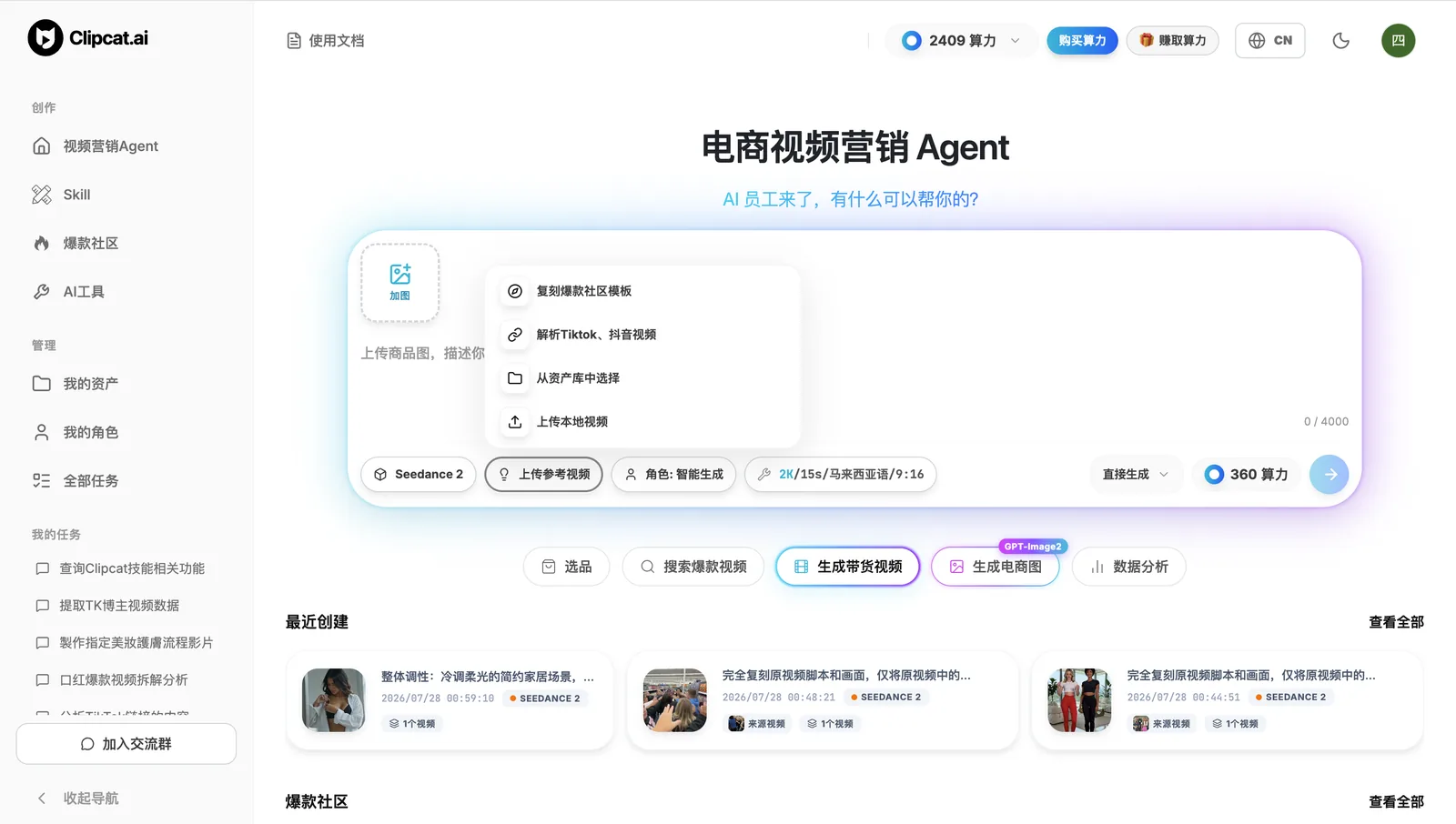
Task: Click 来源视频 chip on 00:48:21 card
Action: (x=757, y=724)
